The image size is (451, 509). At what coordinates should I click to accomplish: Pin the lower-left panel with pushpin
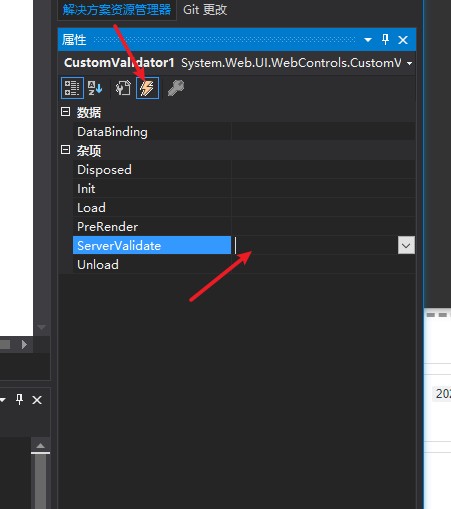(x=19, y=400)
